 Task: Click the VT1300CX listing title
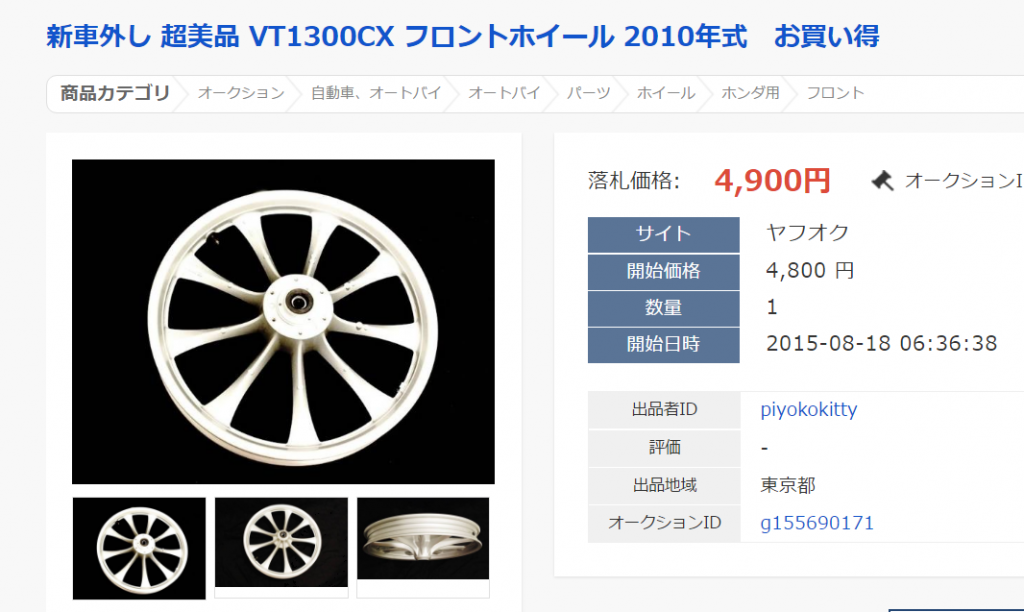462,36
